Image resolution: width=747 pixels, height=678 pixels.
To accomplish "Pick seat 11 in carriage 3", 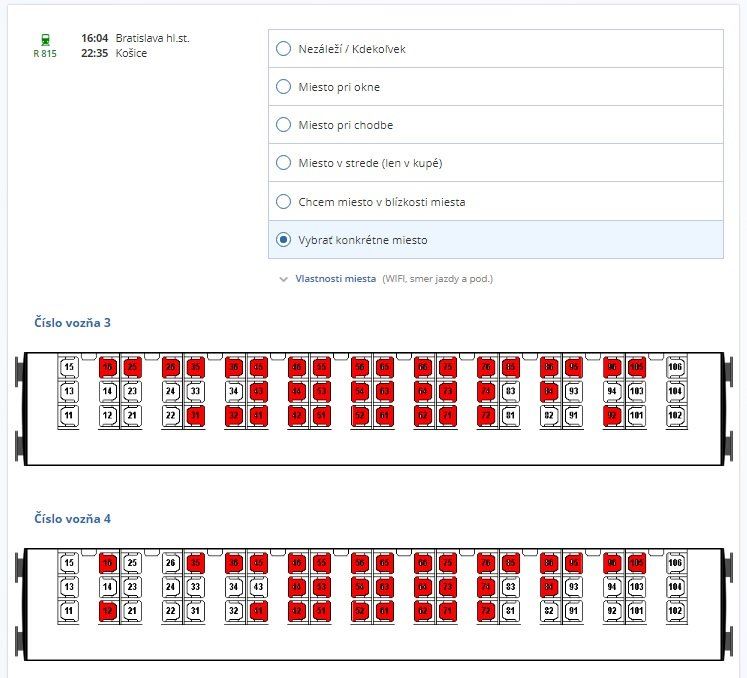I will (x=69, y=414).
